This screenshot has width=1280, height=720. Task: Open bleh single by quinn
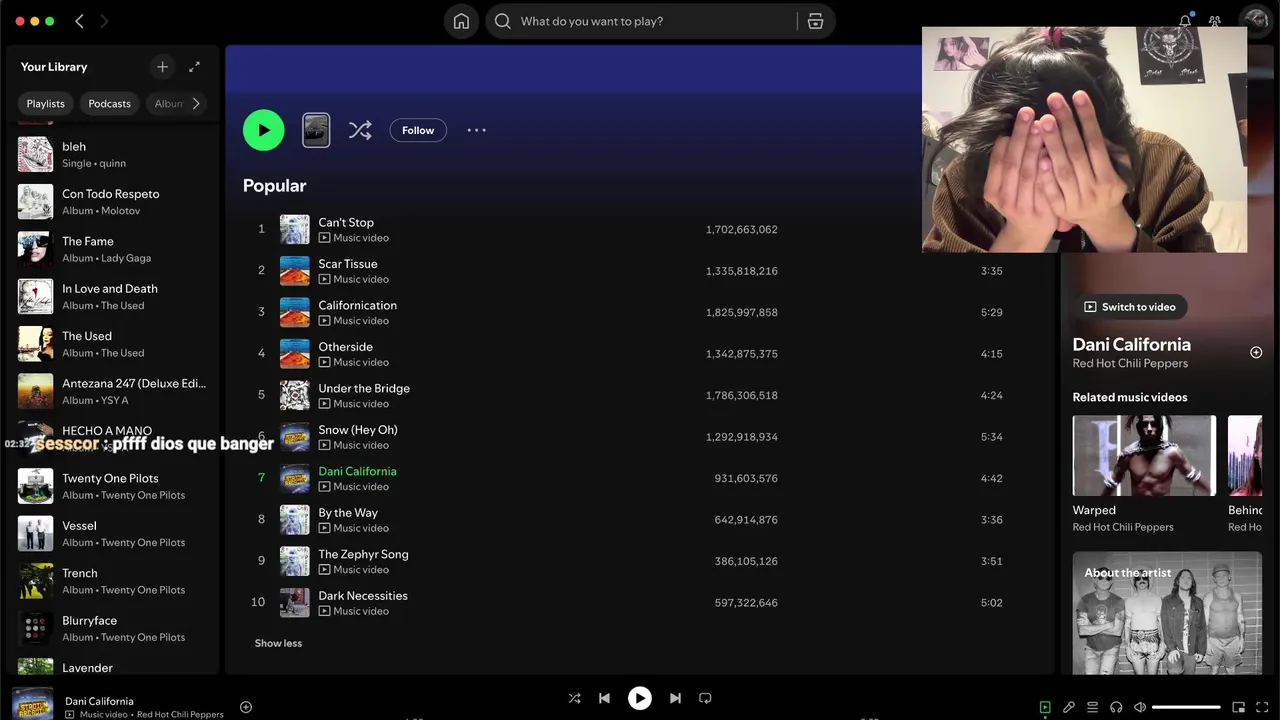(x=112, y=154)
